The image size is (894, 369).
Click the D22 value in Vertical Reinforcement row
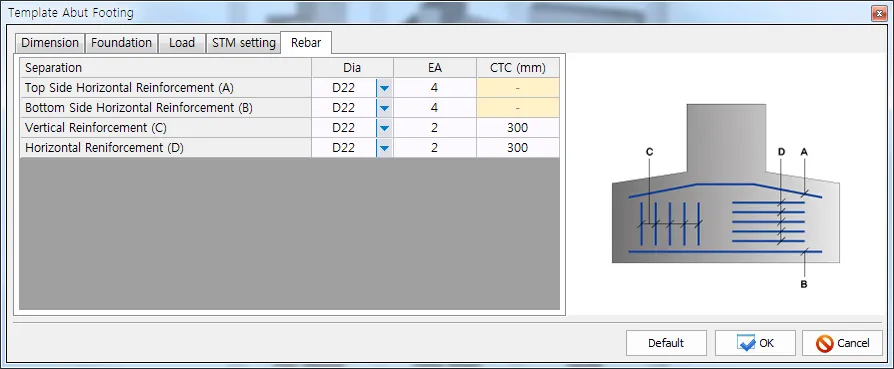click(344, 128)
